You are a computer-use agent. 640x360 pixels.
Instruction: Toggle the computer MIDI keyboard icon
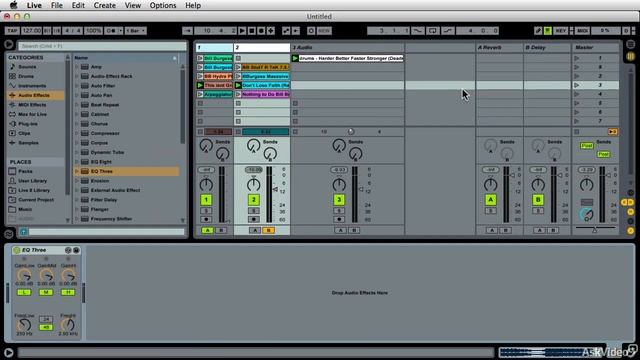coord(548,31)
